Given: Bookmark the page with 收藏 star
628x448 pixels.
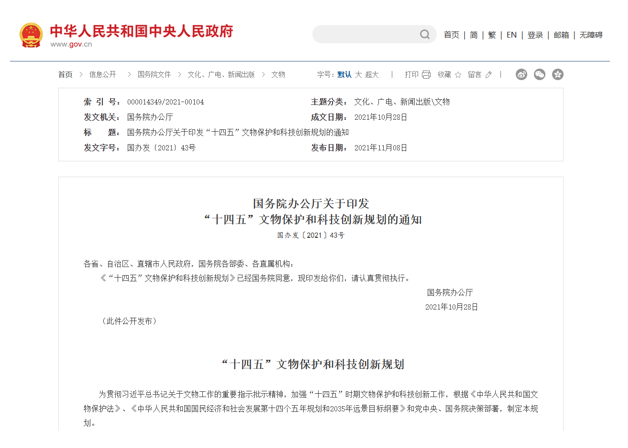Looking at the screenshot, I should 447,74.
